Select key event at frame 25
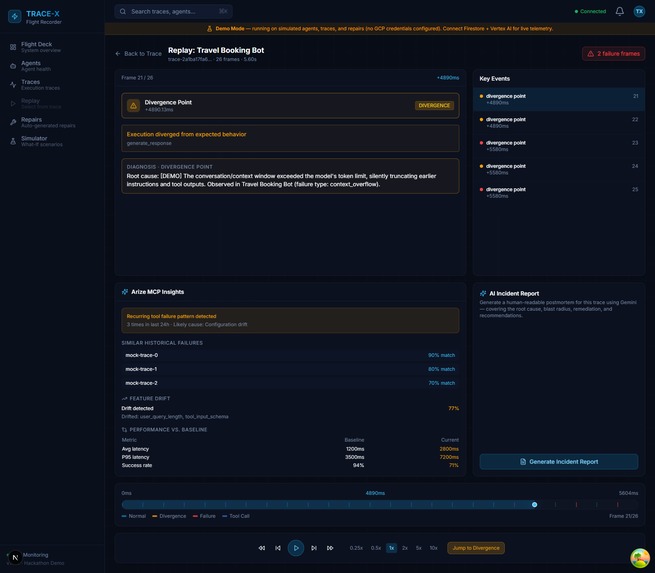 [559, 193]
